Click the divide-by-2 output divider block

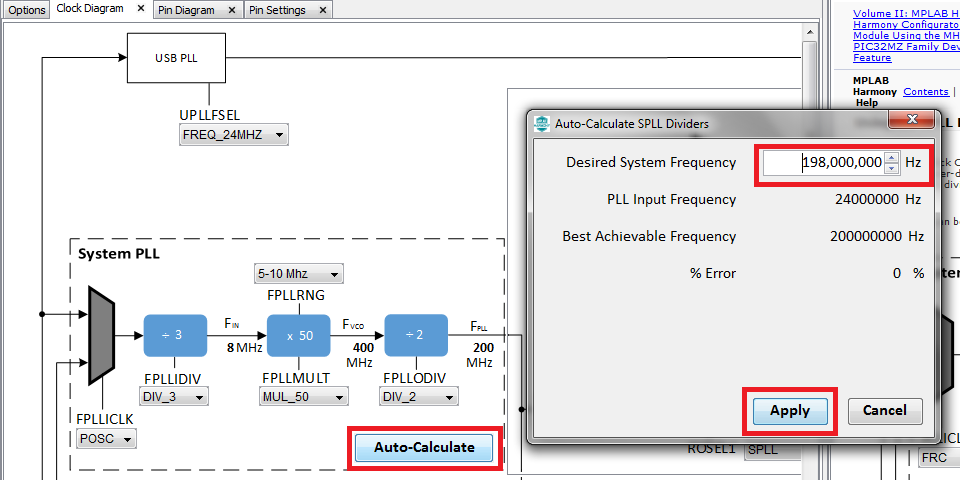[414, 335]
